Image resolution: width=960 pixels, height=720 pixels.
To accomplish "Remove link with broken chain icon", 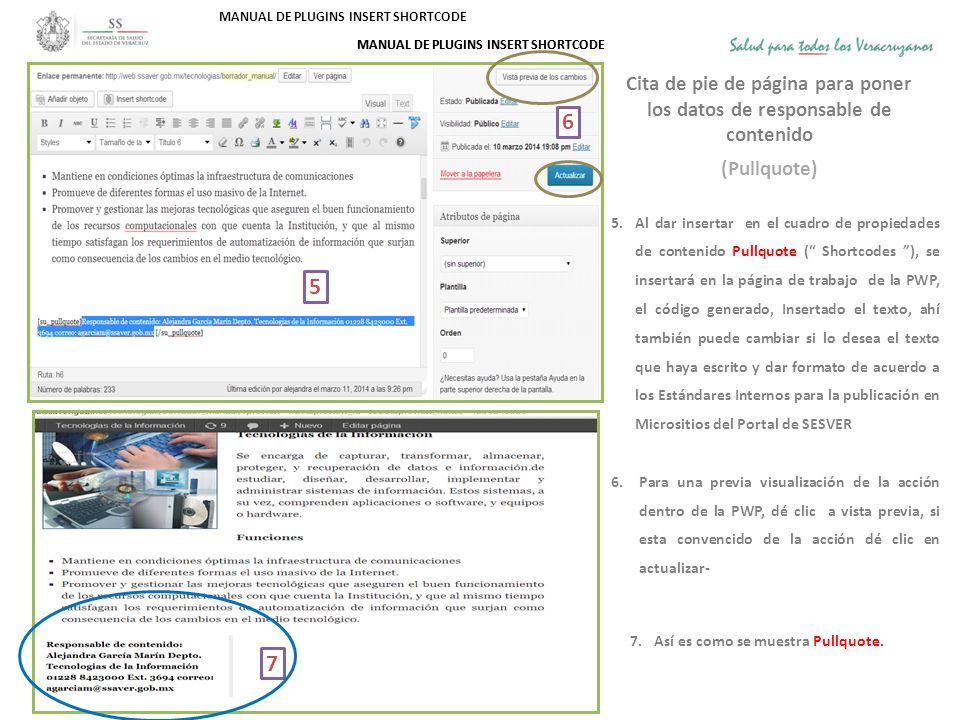I will coord(260,123).
